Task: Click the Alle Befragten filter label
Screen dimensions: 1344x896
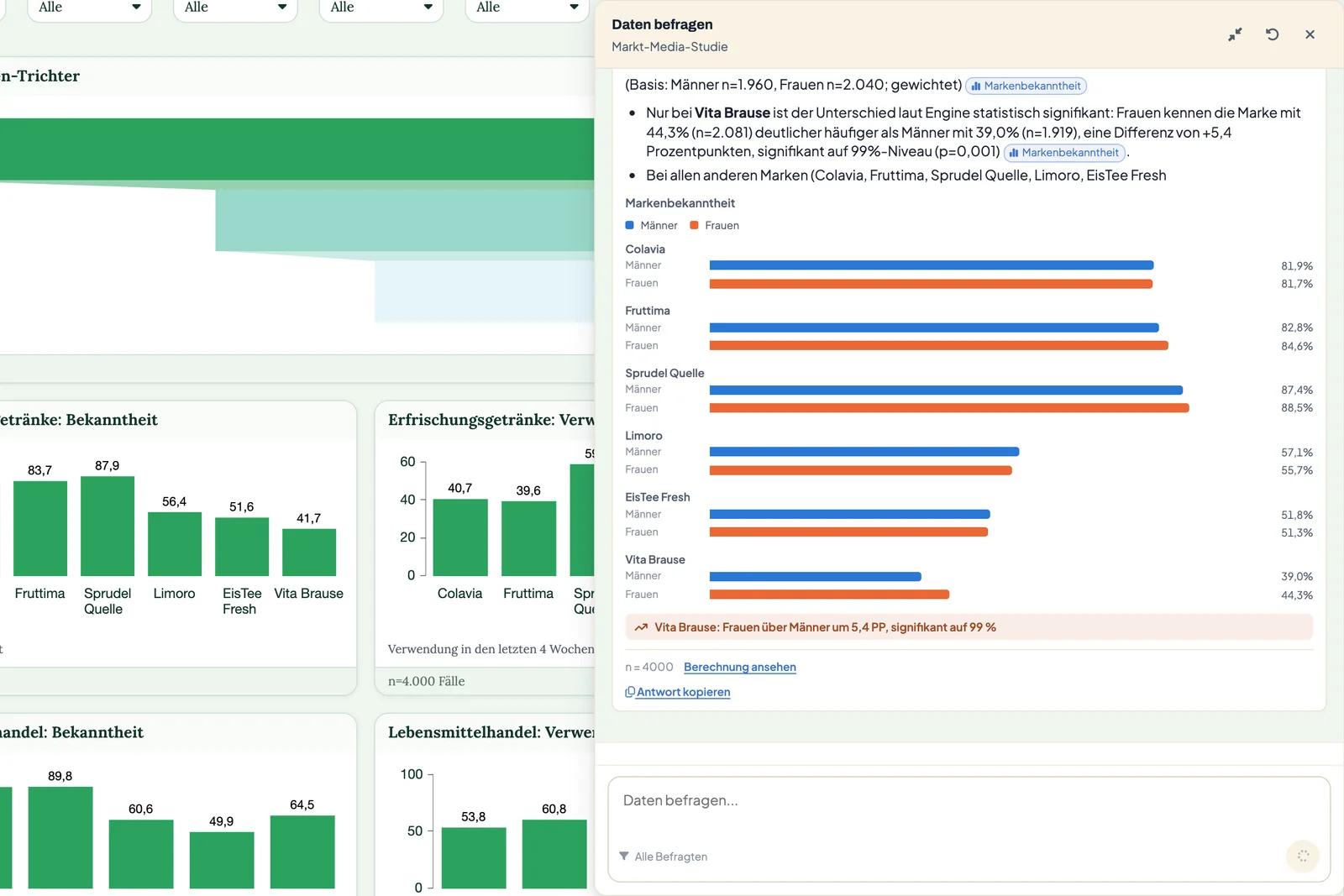Action: [x=671, y=857]
